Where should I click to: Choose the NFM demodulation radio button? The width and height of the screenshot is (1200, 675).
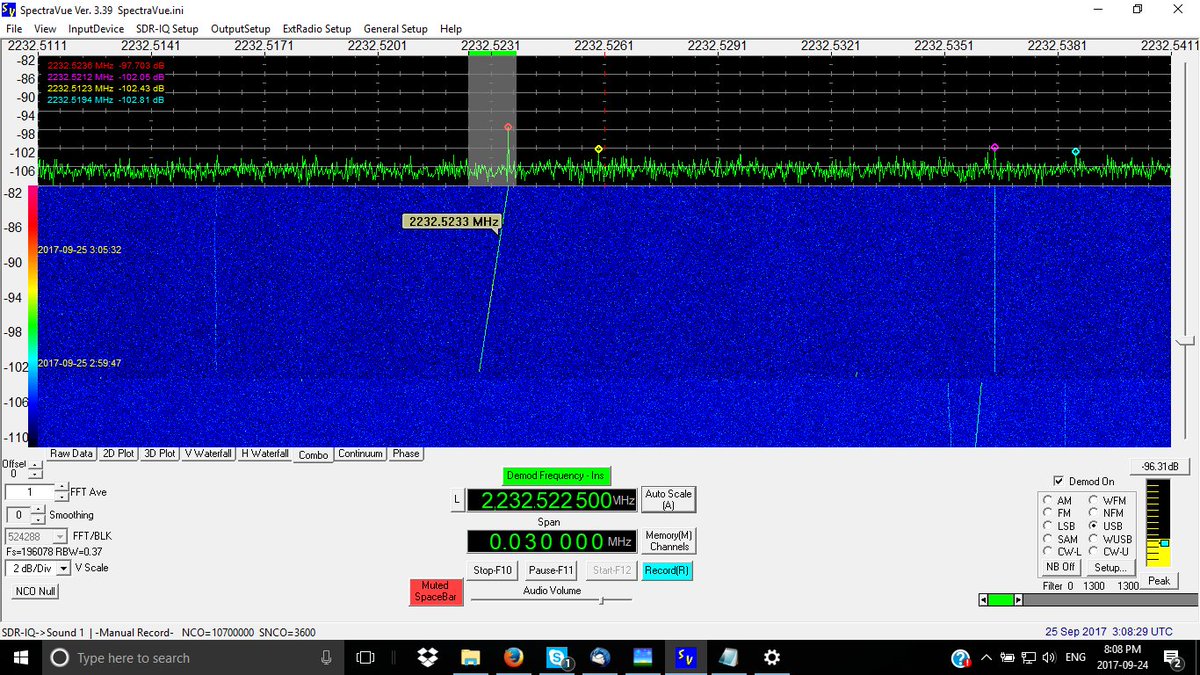[x=1093, y=513]
